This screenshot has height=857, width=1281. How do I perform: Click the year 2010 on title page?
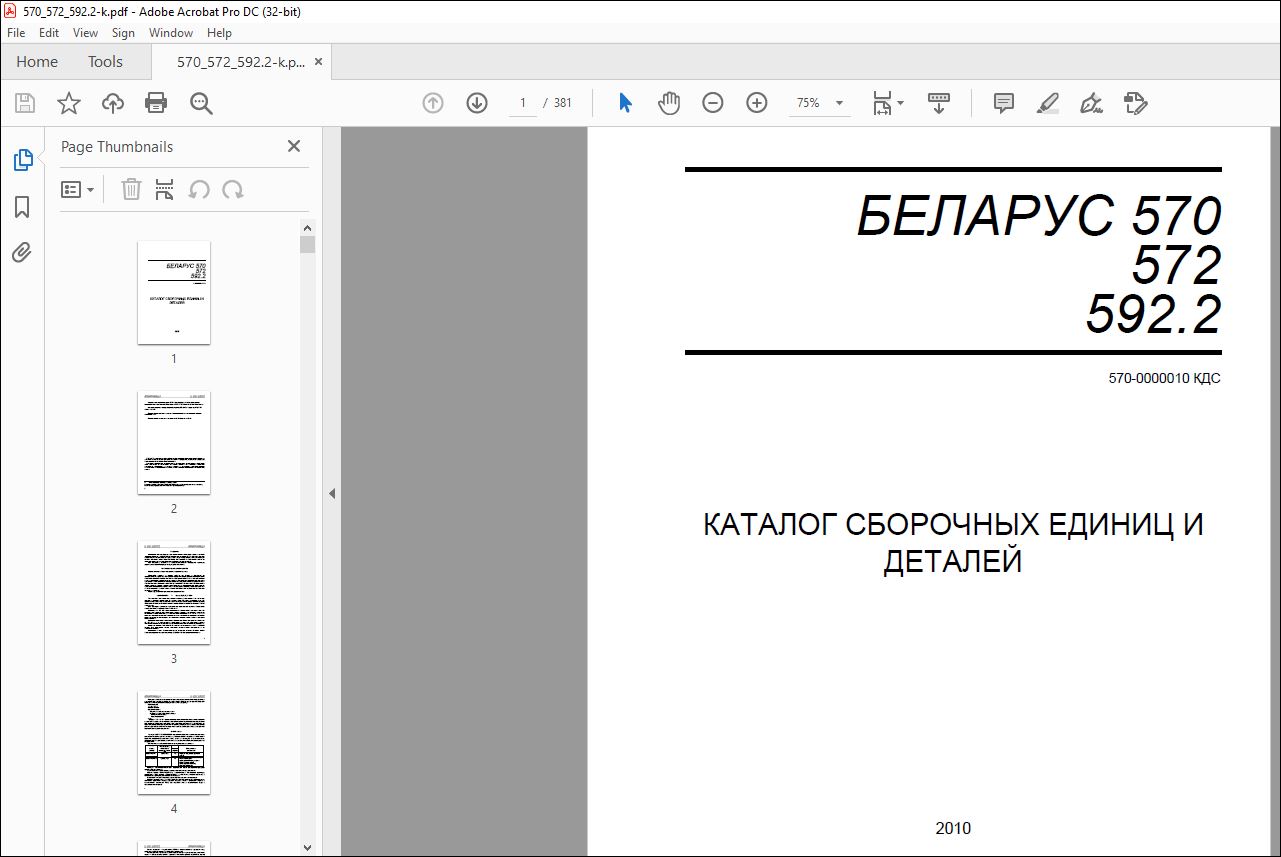coord(953,828)
